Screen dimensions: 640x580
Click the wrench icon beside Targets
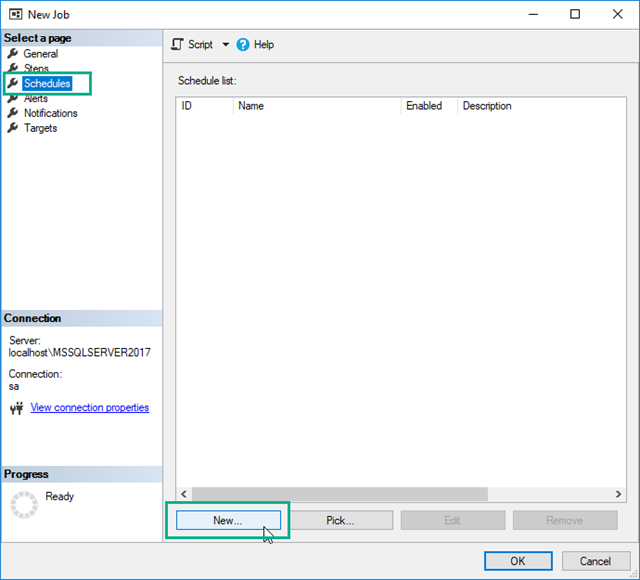pos(13,128)
